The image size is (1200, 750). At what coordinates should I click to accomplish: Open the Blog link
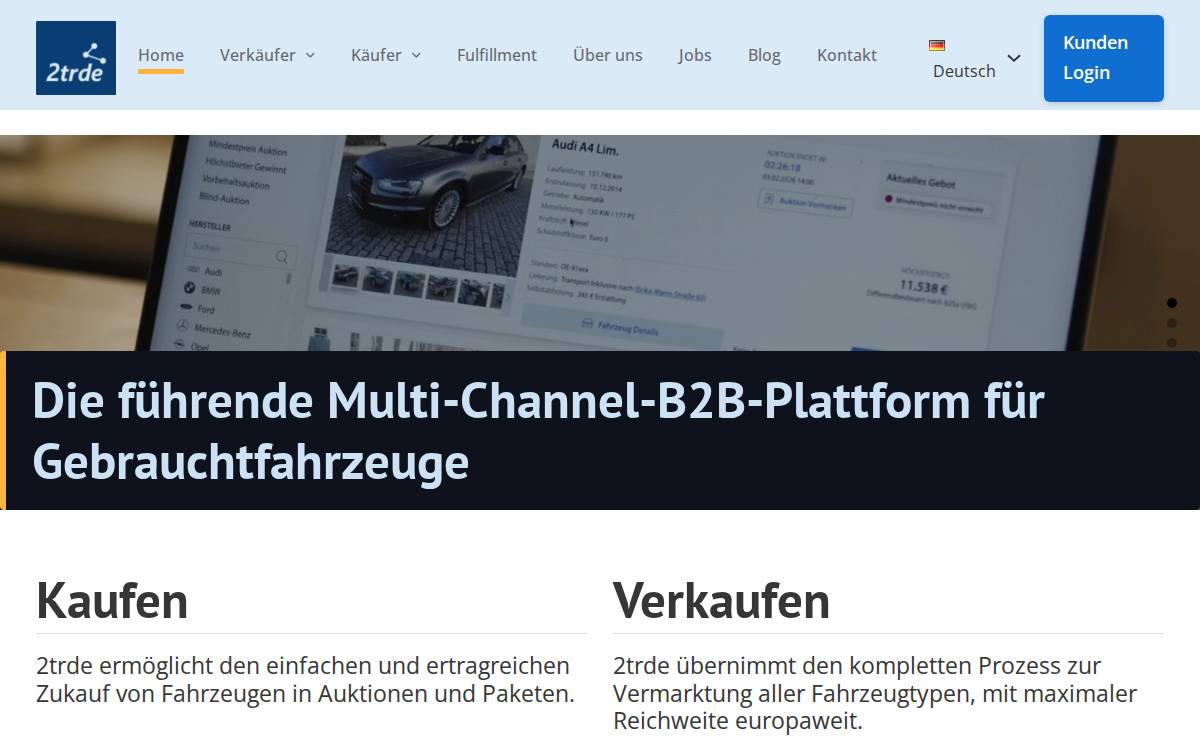point(764,55)
